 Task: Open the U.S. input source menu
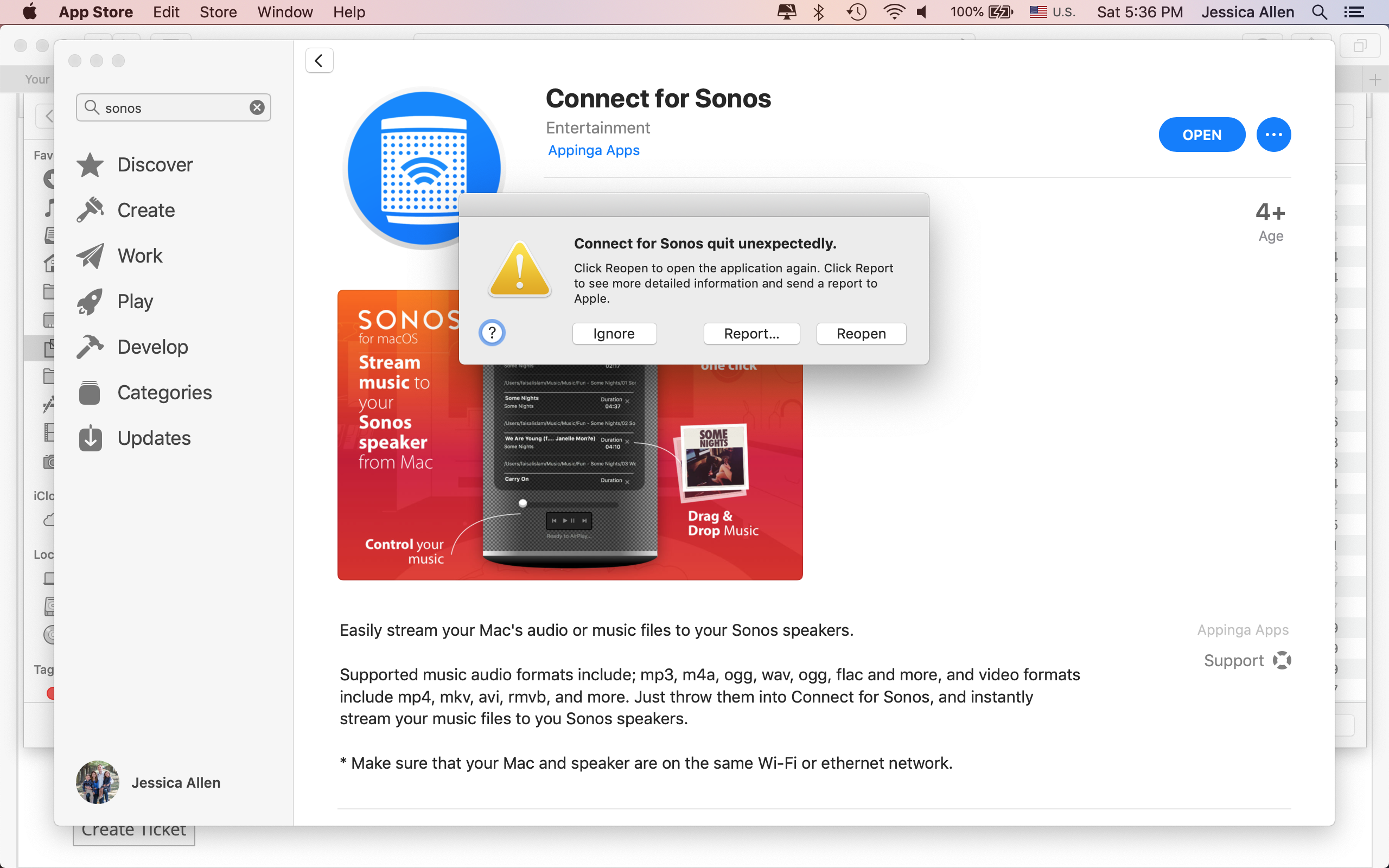[x=1052, y=12]
